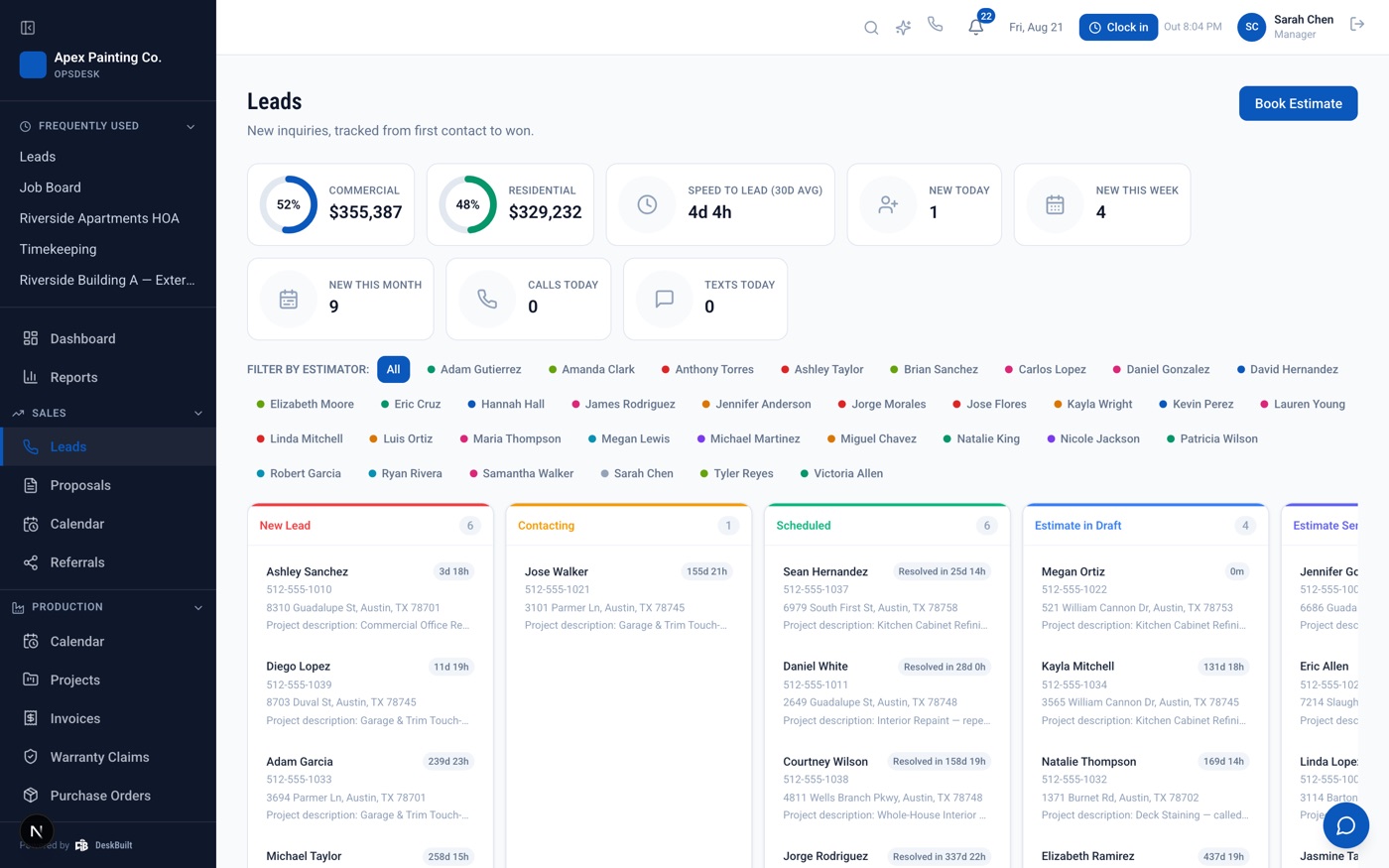Image resolution: width=1389 pixels, height=868 pixels.
Task: Click the Proposals document icon
Action: coord(31,485)
